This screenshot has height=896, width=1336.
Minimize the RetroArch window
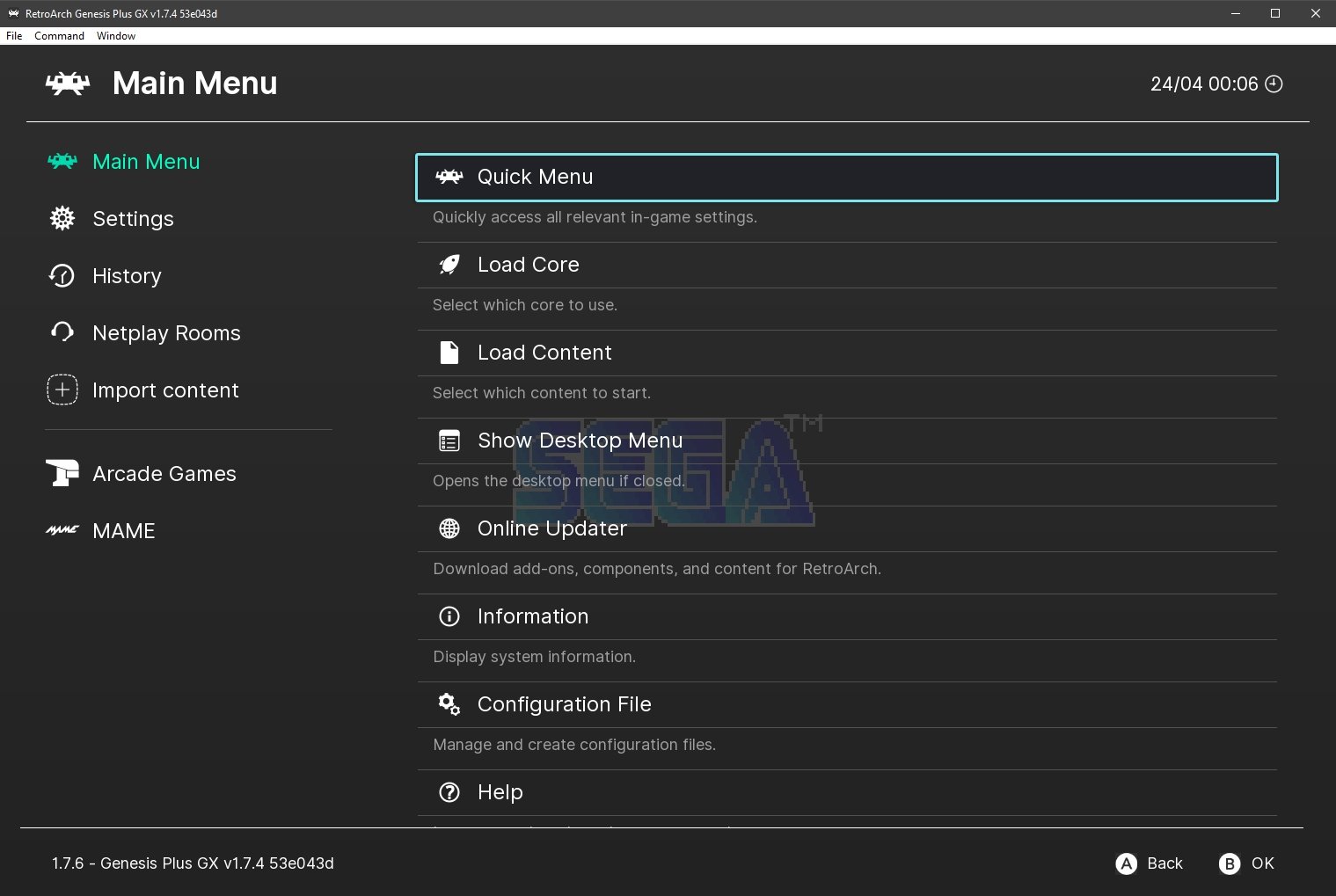(1236, 13)
